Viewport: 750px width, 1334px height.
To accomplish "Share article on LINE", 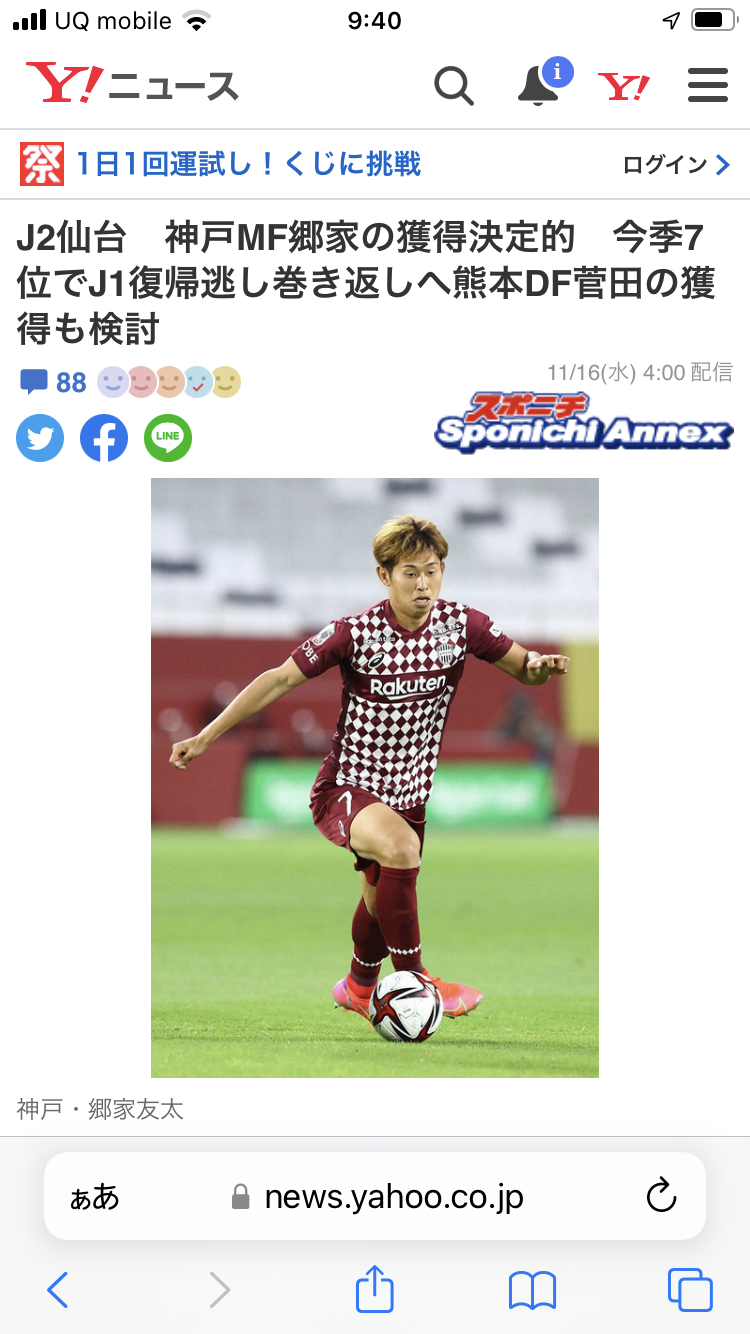I will pos(168,438).
